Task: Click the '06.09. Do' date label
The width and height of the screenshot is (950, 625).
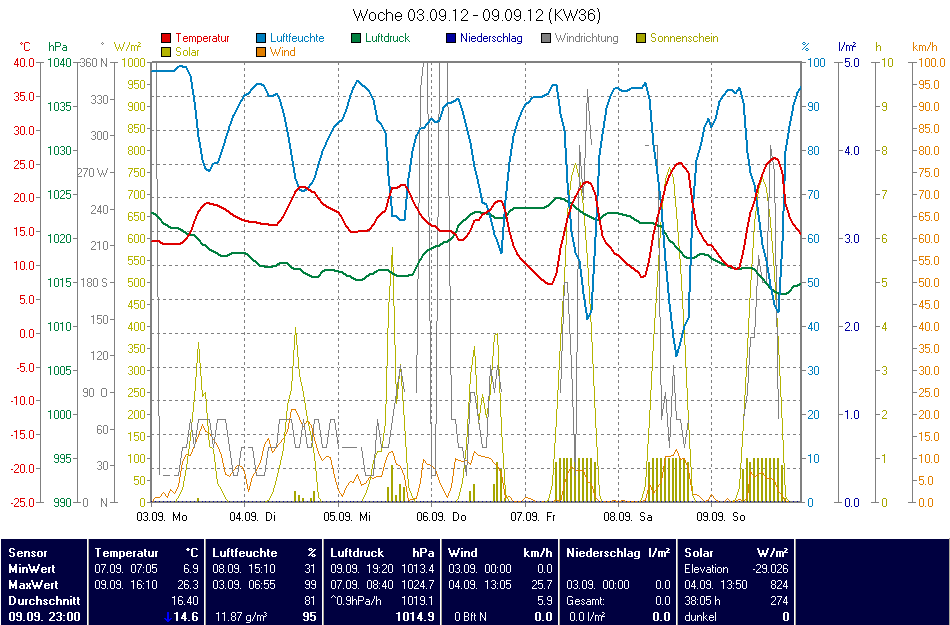Action: 442,517
